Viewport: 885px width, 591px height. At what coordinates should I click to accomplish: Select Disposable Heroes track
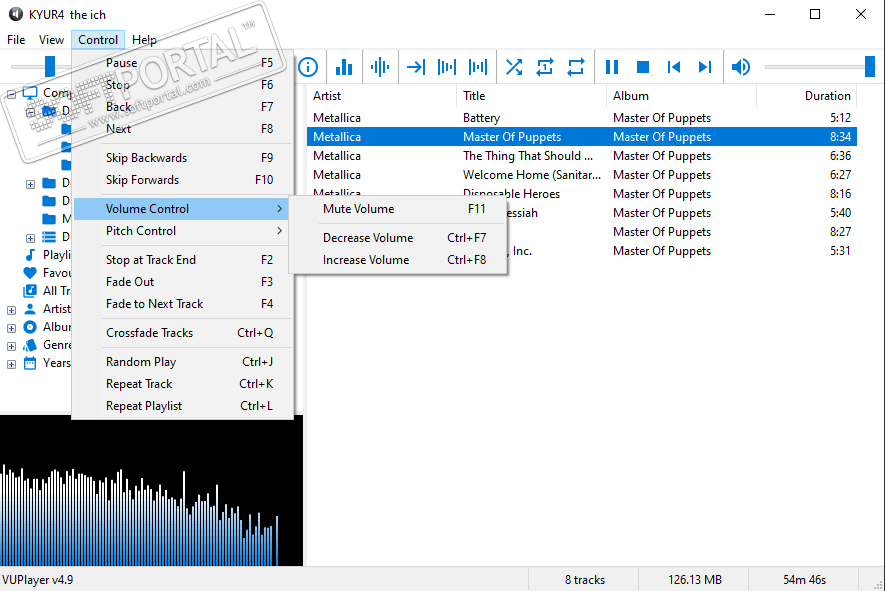coord(582,194)
